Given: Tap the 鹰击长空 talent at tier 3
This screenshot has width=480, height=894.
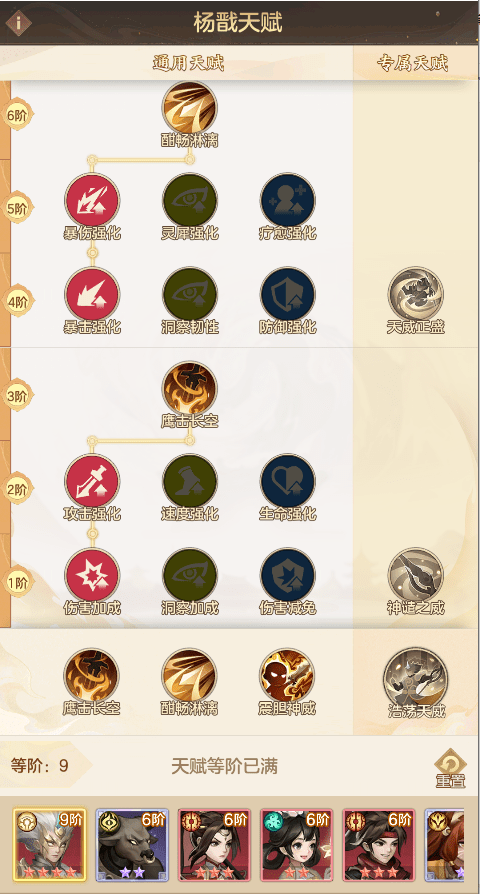Looking at the screenshot, I should tap(190, 389).
